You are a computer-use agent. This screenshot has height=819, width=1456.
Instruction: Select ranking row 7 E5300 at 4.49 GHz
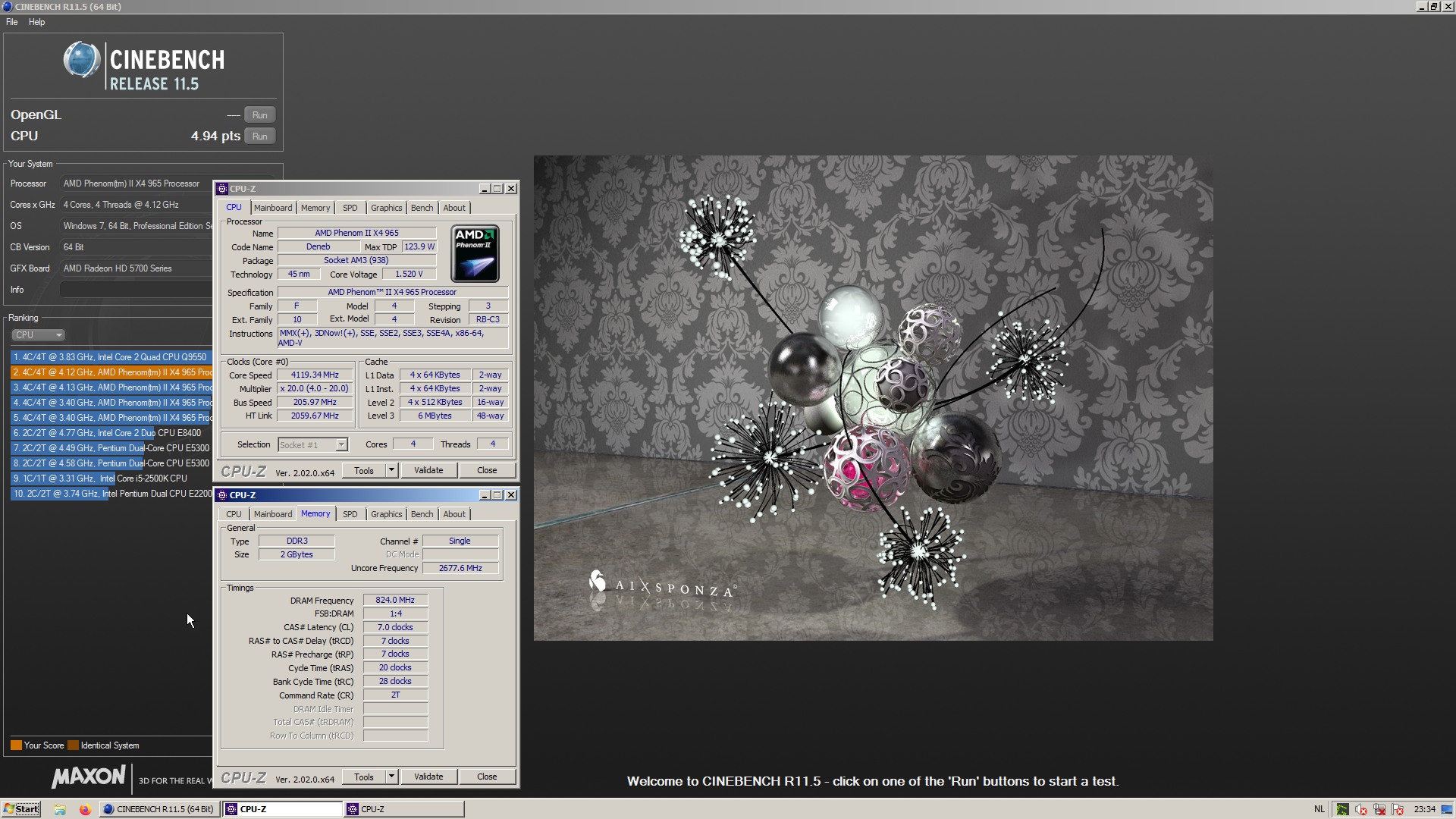111,448
